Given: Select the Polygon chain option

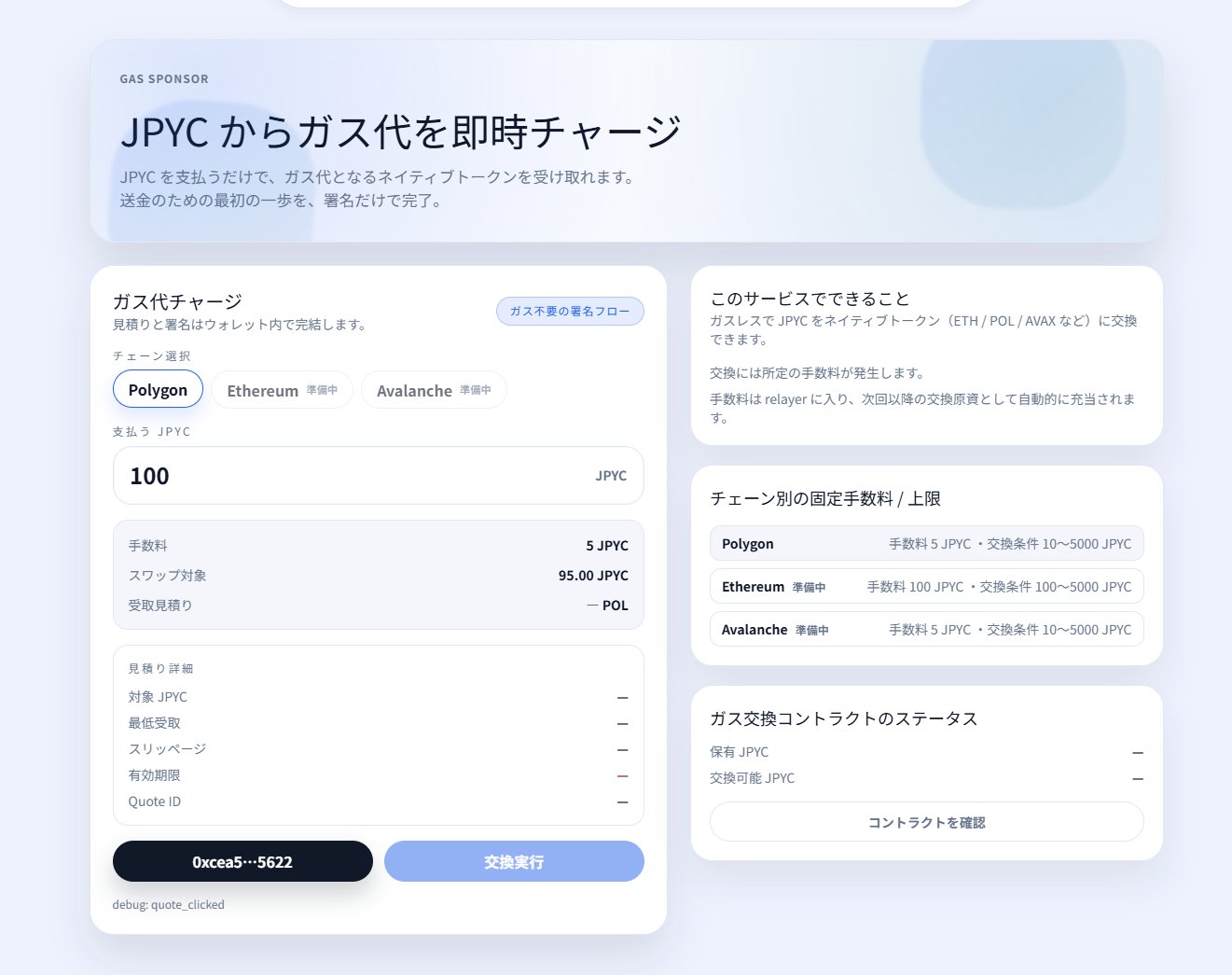Looking at the screenshot, I should coord(158,390).
